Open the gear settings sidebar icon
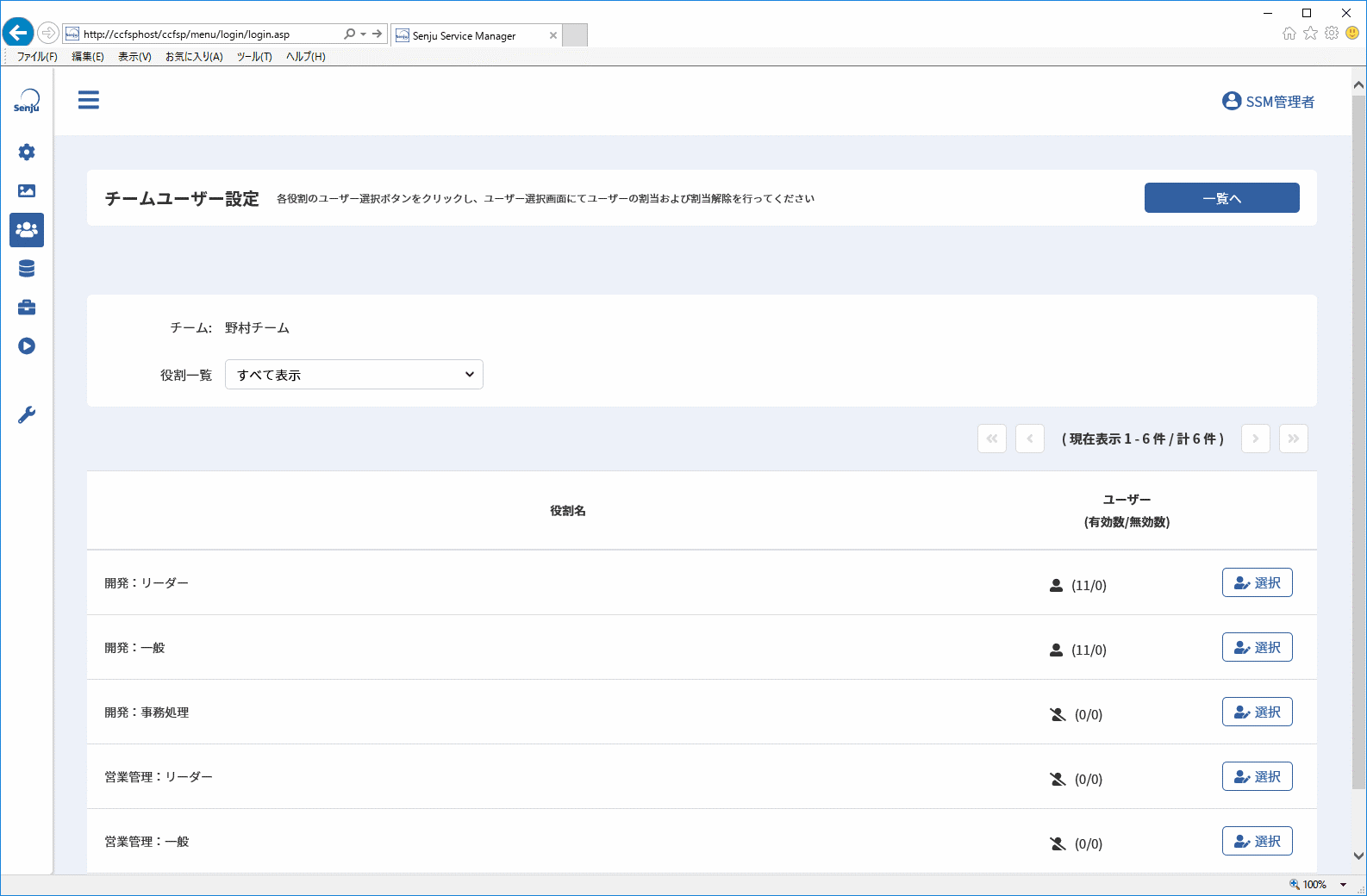Viewport: 1367px width, 896px height. click(27, 152)
